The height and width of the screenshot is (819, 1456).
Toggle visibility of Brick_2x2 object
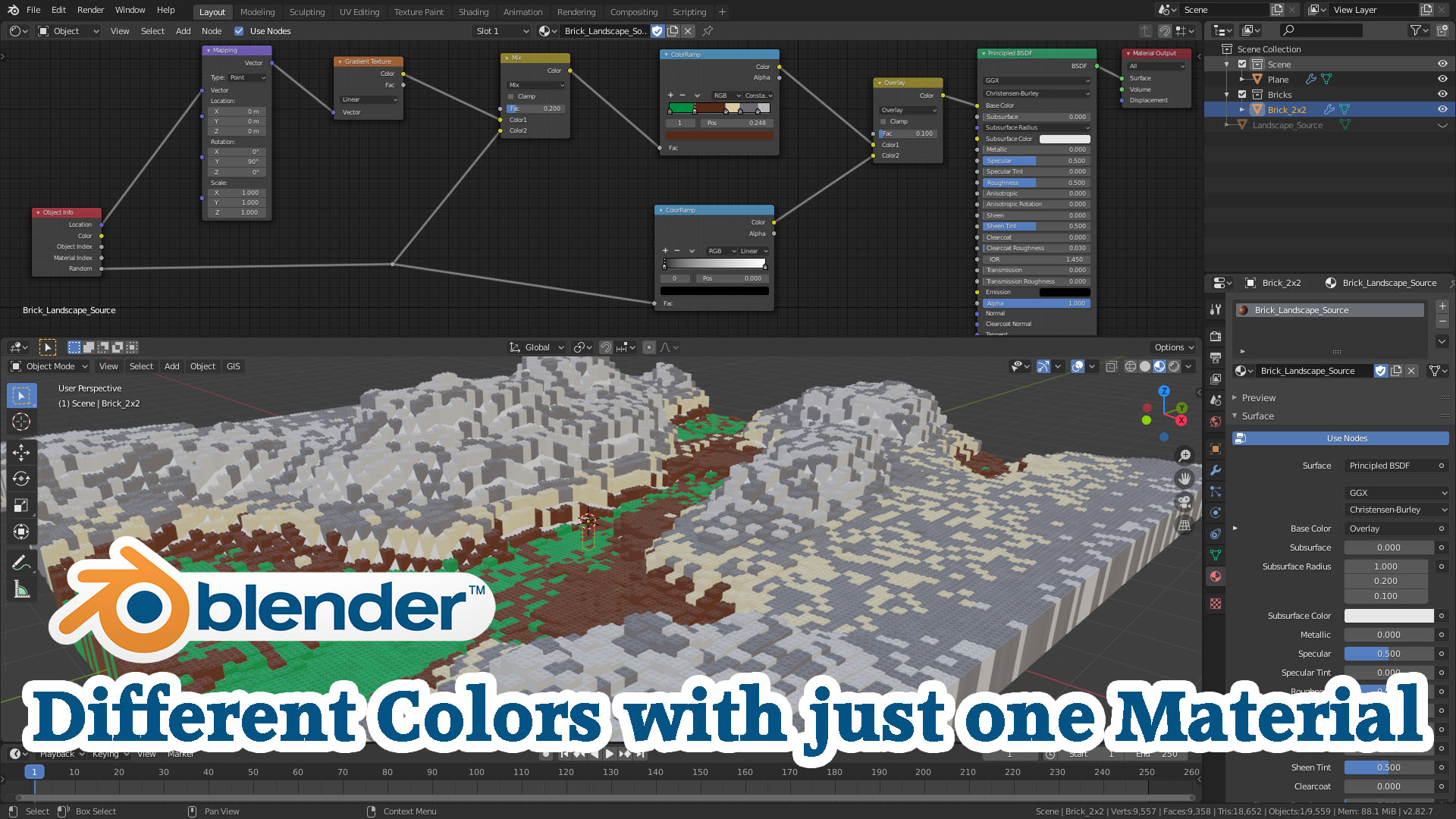(1442, 109)
